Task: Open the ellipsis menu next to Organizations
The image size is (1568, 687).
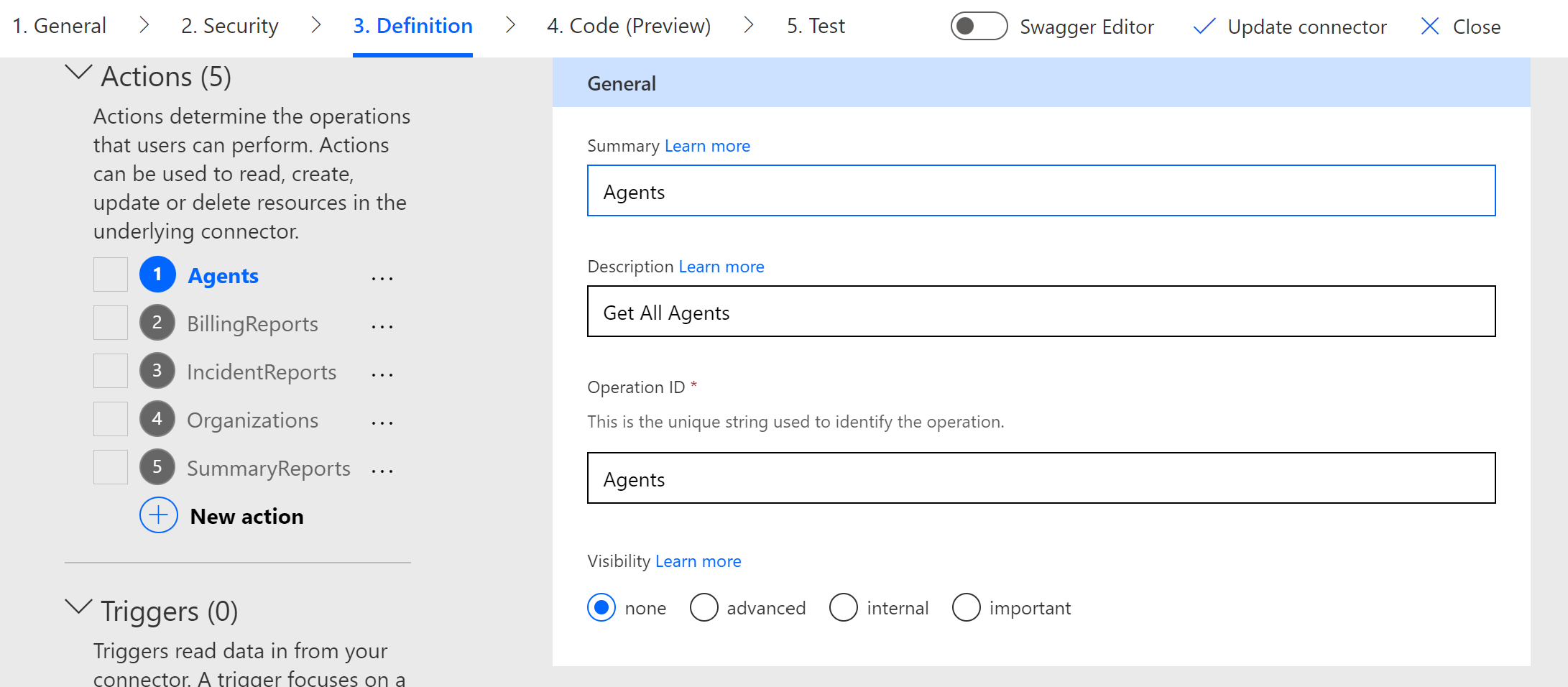Action: click(x=382, y=423)
